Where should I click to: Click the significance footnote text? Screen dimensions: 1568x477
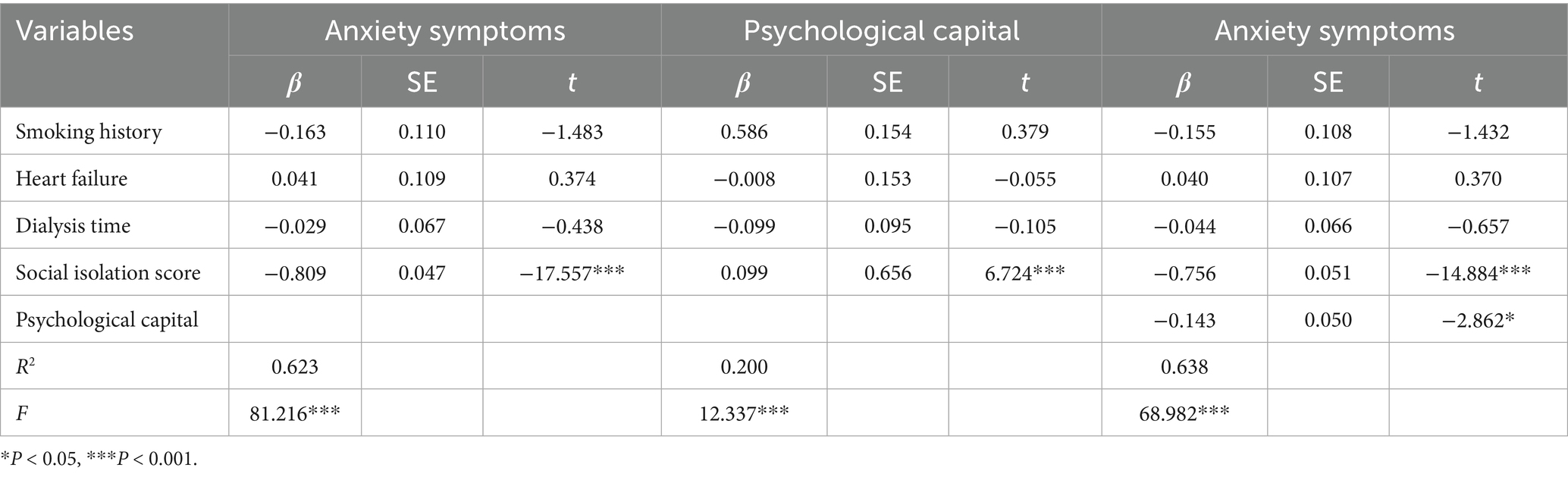99,460
